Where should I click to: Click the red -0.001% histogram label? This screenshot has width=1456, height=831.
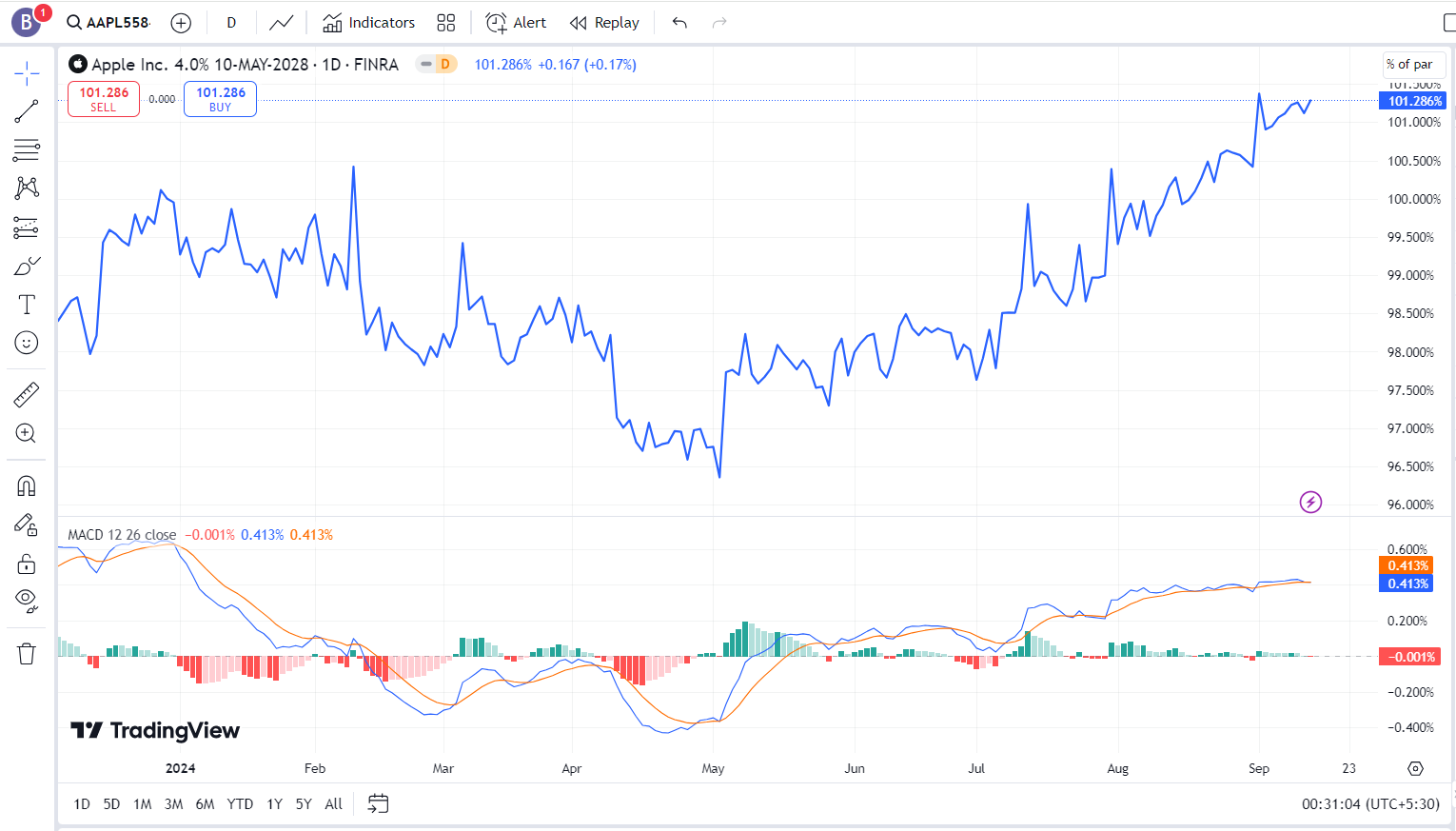coord(1410,657)
